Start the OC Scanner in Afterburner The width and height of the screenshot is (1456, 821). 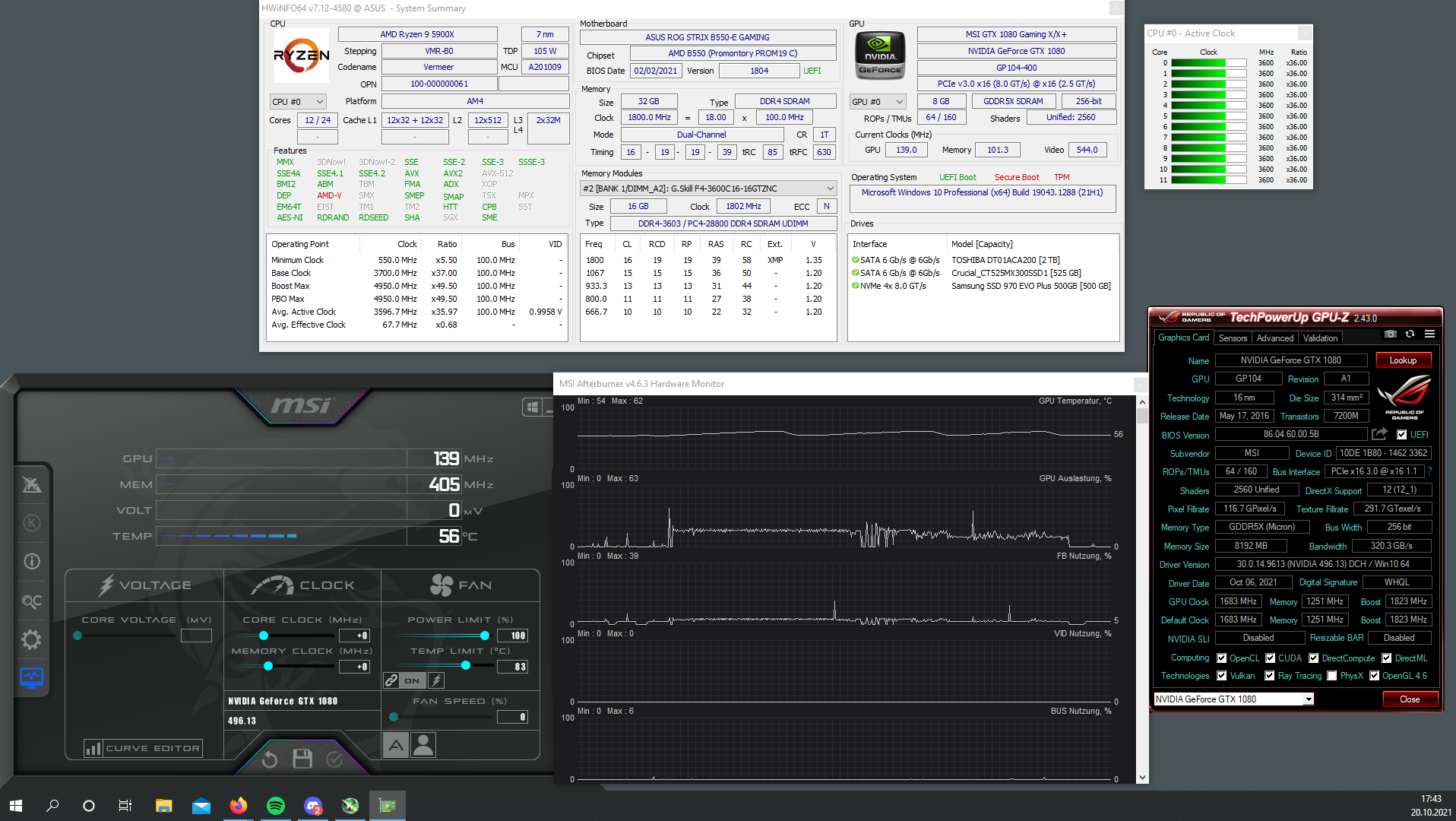point(31,601)
